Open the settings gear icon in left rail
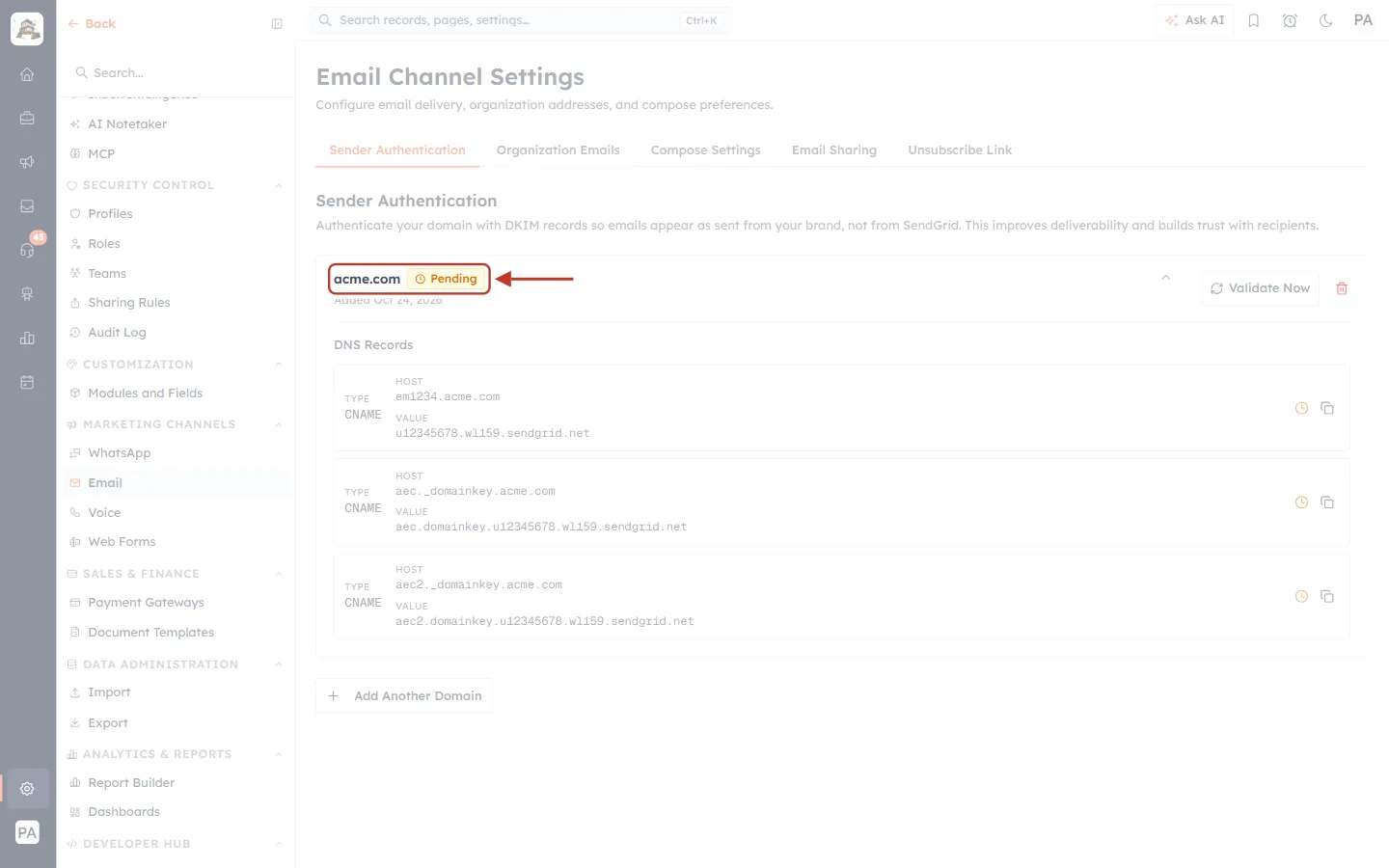Image resolution: width=1389 pixels, height=868 pixels. [x=27, y=788]
